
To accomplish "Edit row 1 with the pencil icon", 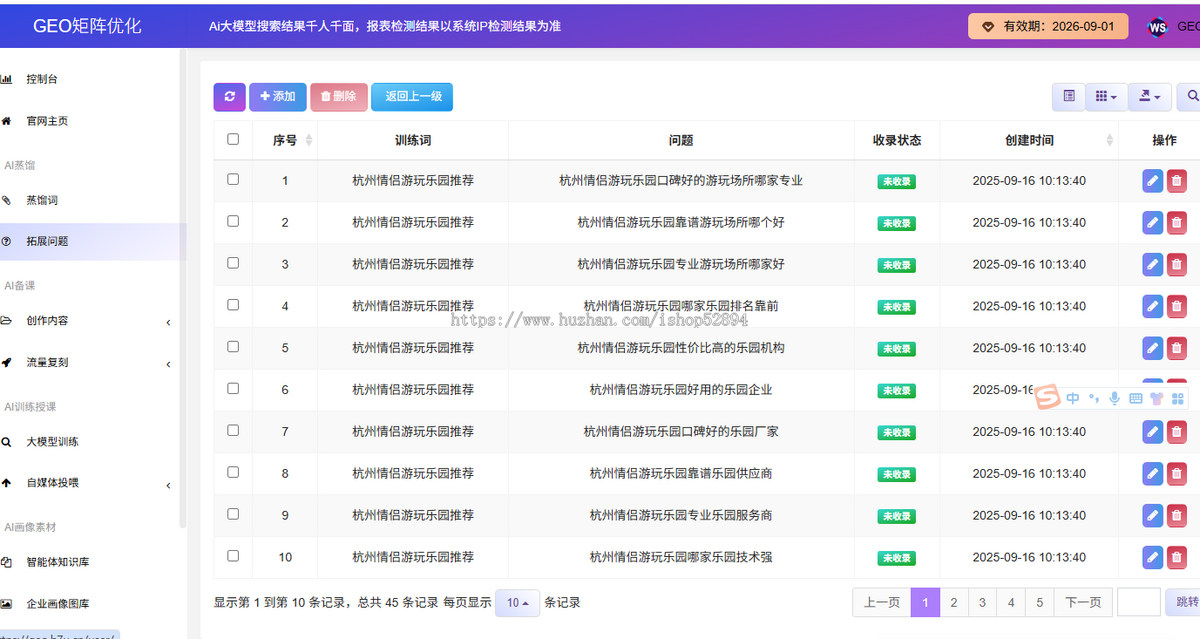I will (x=1153, y=181).
